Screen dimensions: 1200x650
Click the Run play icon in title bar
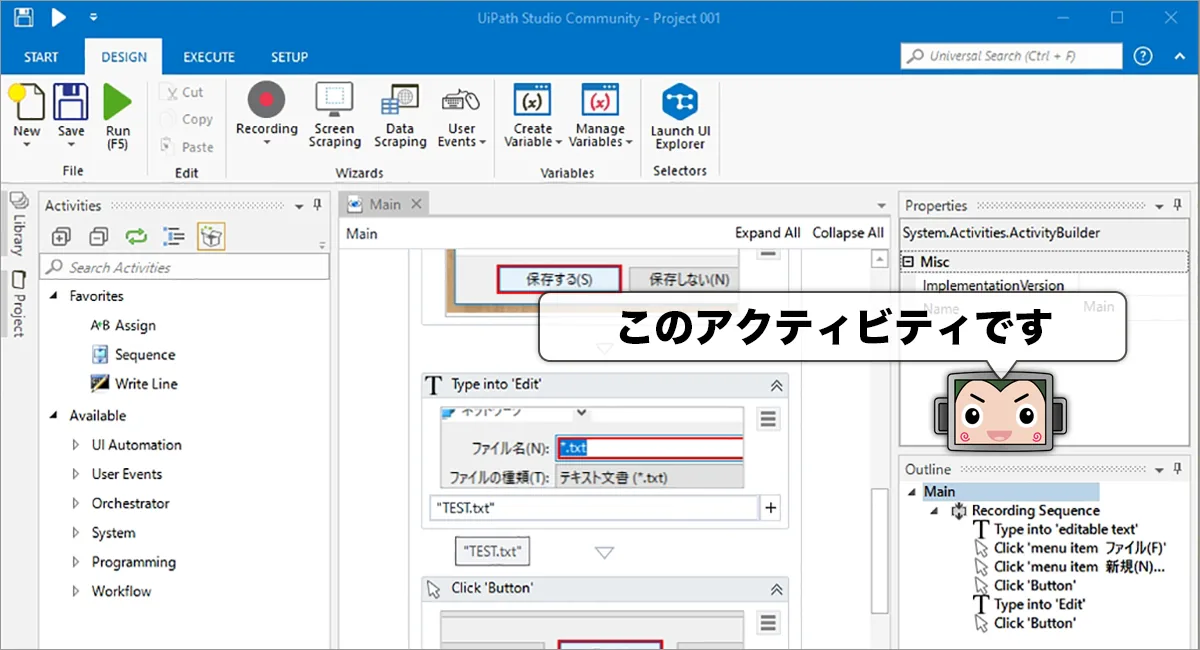pos(59,17)
